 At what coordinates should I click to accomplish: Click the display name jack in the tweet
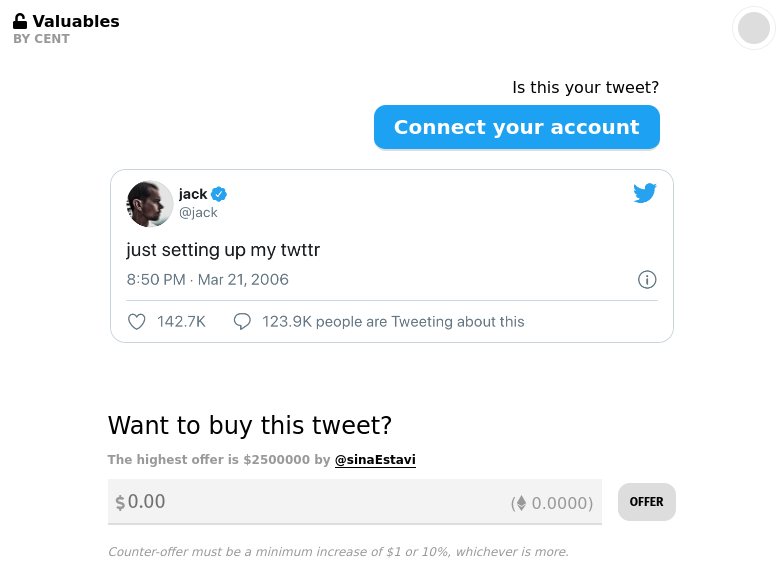[x=193, y=194]
